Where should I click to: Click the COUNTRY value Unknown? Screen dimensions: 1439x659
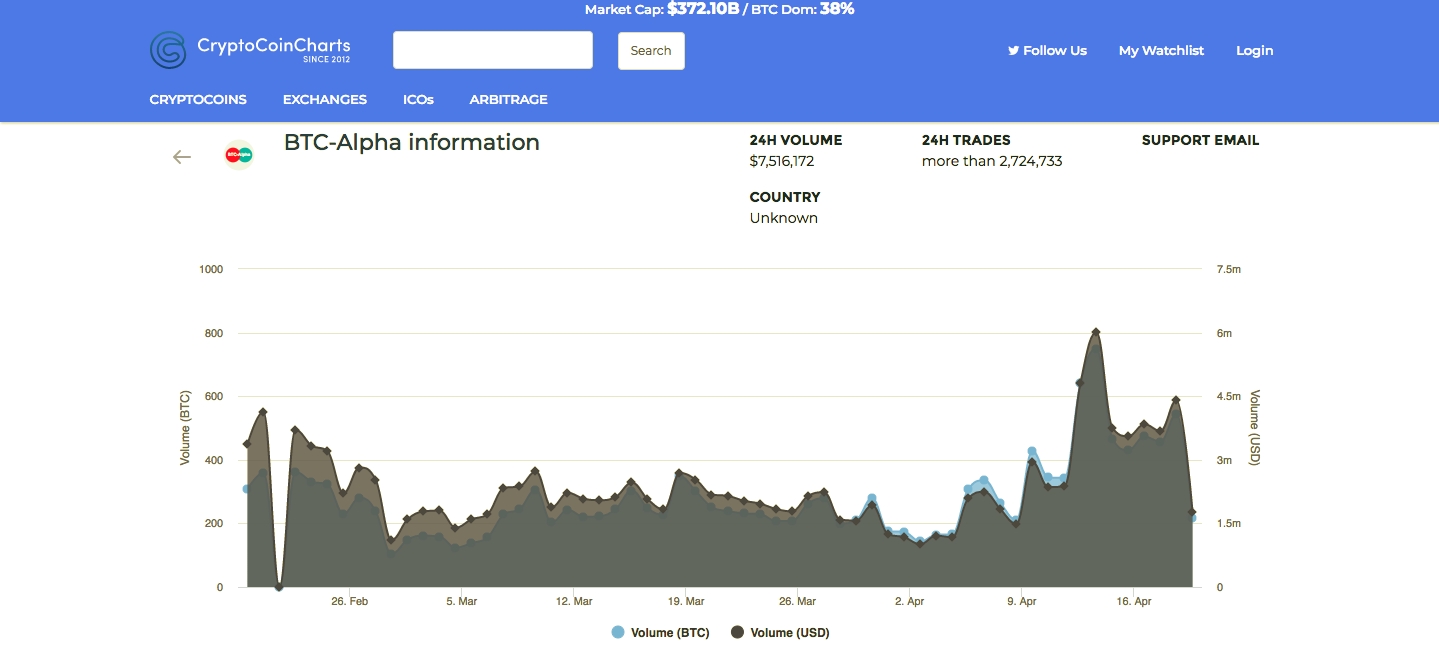tap(784, 218)
